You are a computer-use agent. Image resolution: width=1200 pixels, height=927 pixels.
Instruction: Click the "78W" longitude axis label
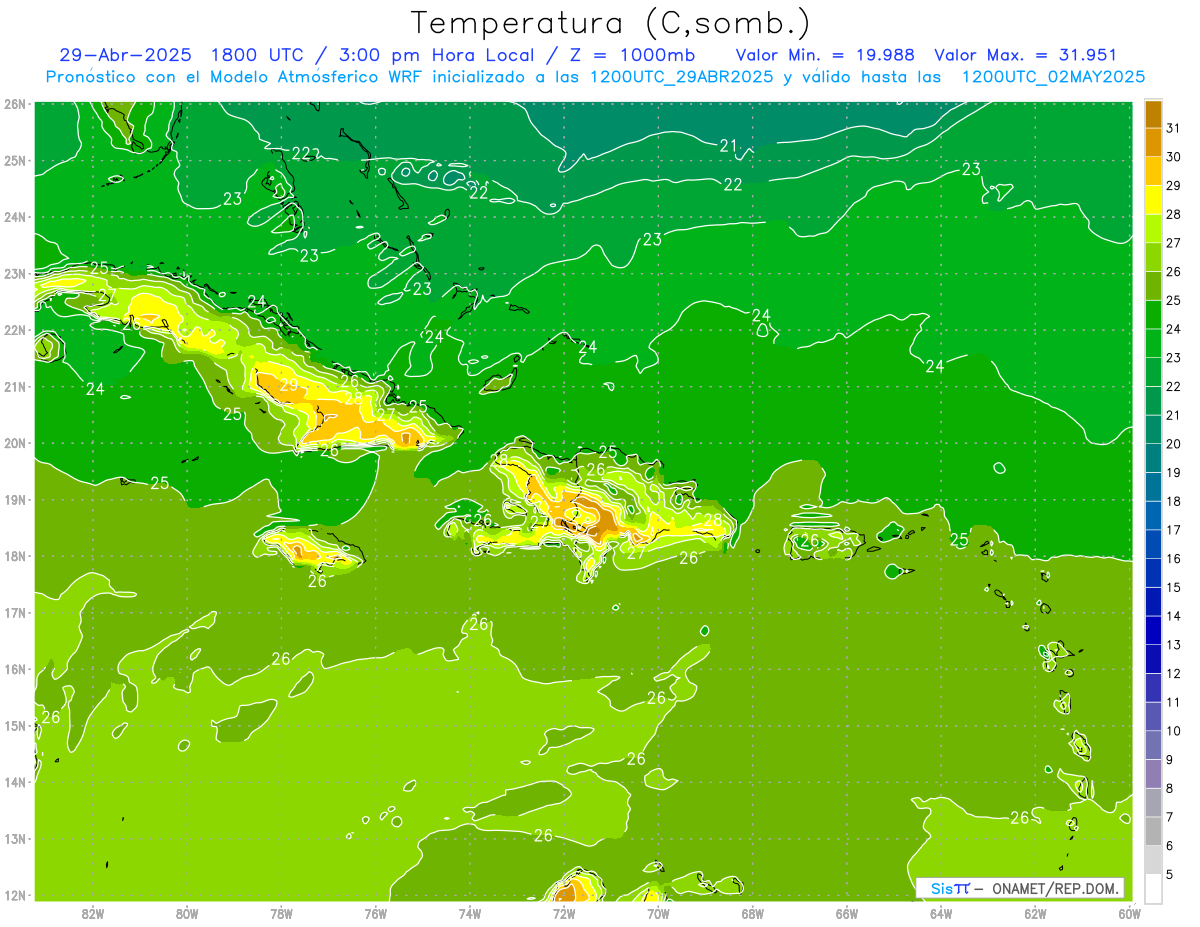pyautogui.click(x=281, y=913)
